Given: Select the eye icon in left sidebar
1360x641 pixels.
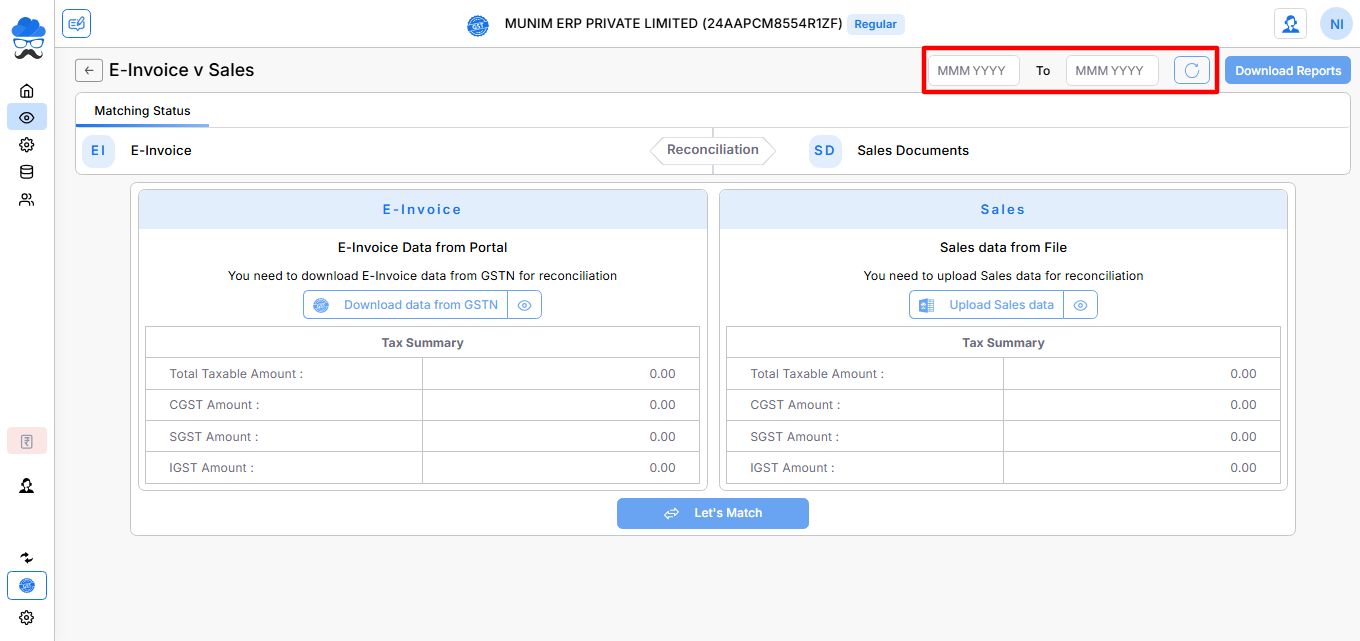Looking at the screenshot, I should 27,118.
